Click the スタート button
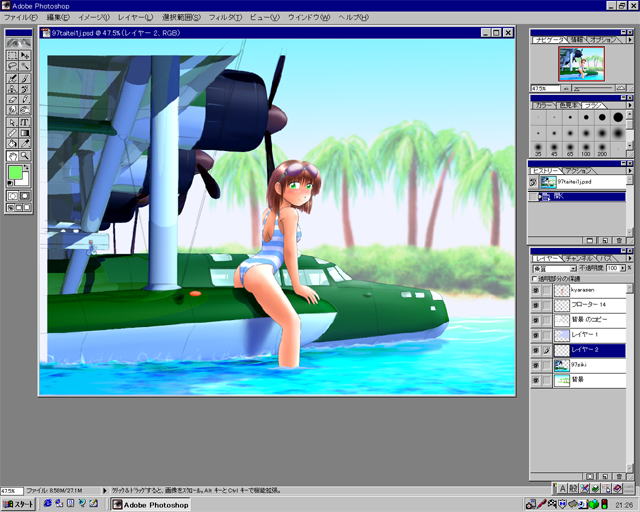Viewport: 640px width, 512px height. [18, 504]
